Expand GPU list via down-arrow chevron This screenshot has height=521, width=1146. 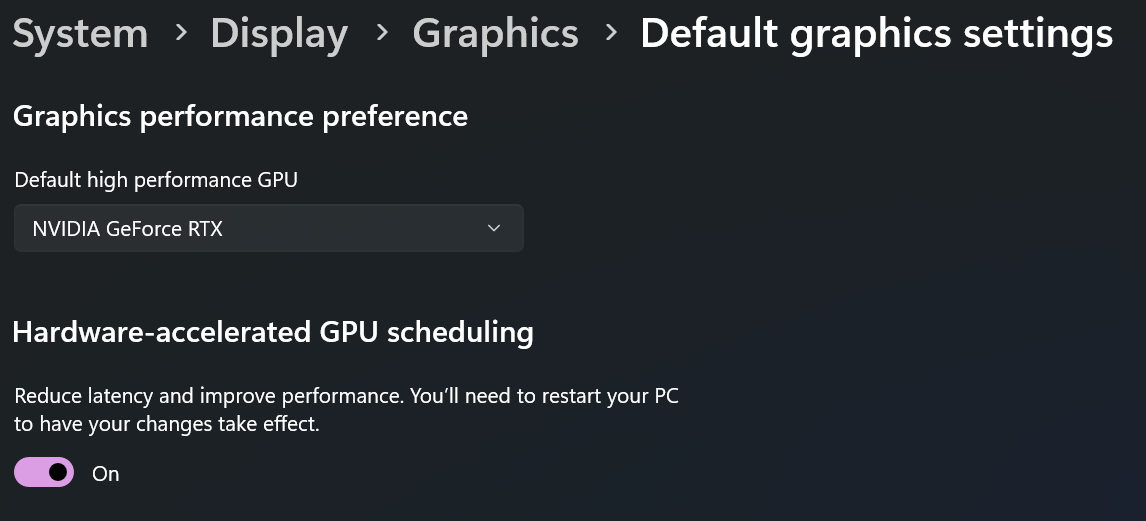coord(493,228)
